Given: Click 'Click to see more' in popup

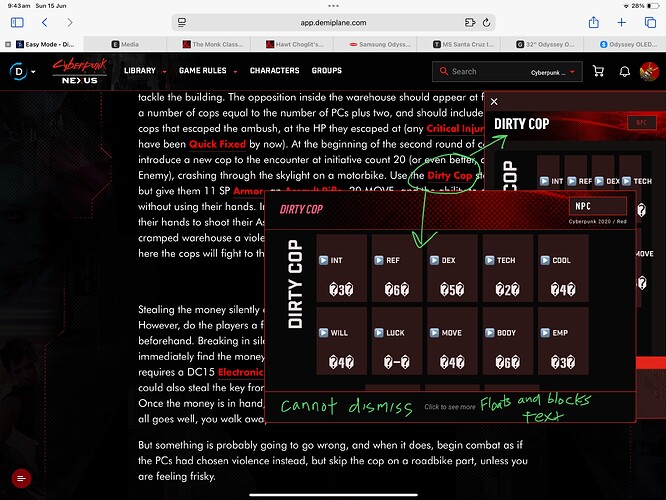Looking at the screenshot, I should point(450,407).
